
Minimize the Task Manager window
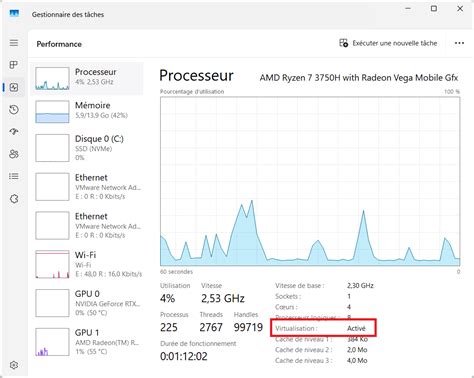(408, 9)
